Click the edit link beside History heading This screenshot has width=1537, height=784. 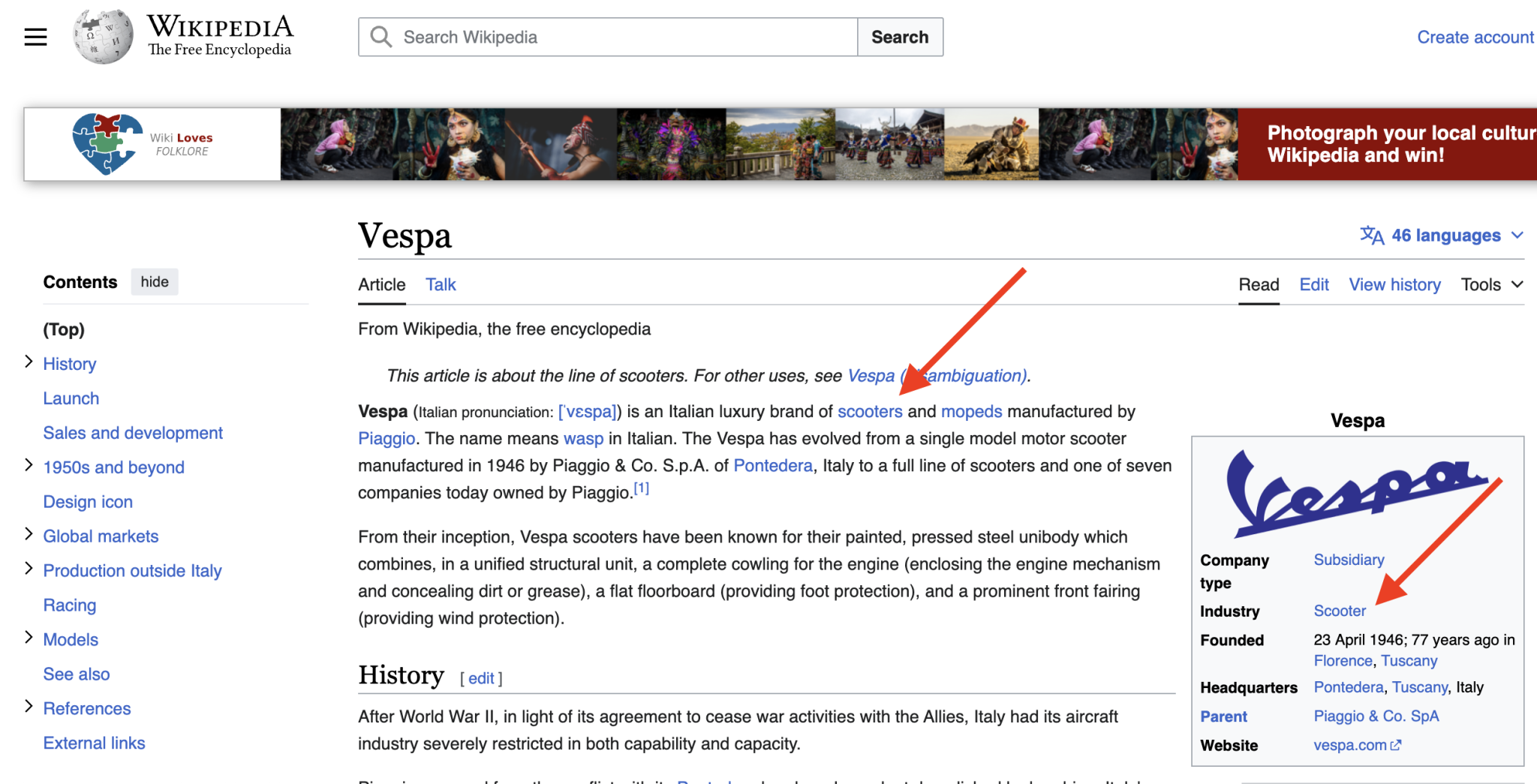(481, 679)
